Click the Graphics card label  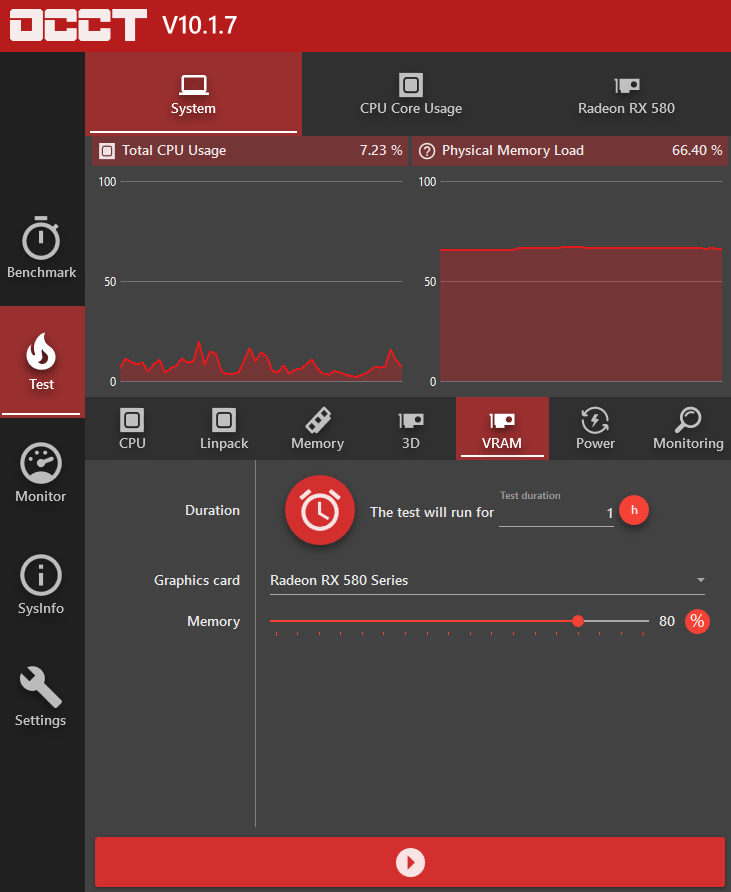197,580
